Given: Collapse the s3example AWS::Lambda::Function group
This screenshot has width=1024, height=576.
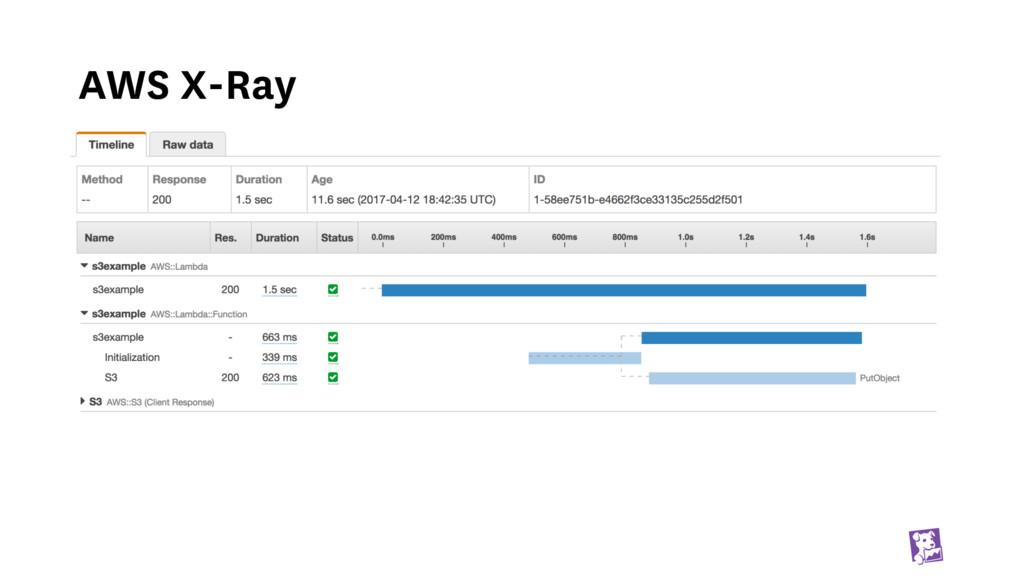Looking at the screenshot, I should click(84, 313).
